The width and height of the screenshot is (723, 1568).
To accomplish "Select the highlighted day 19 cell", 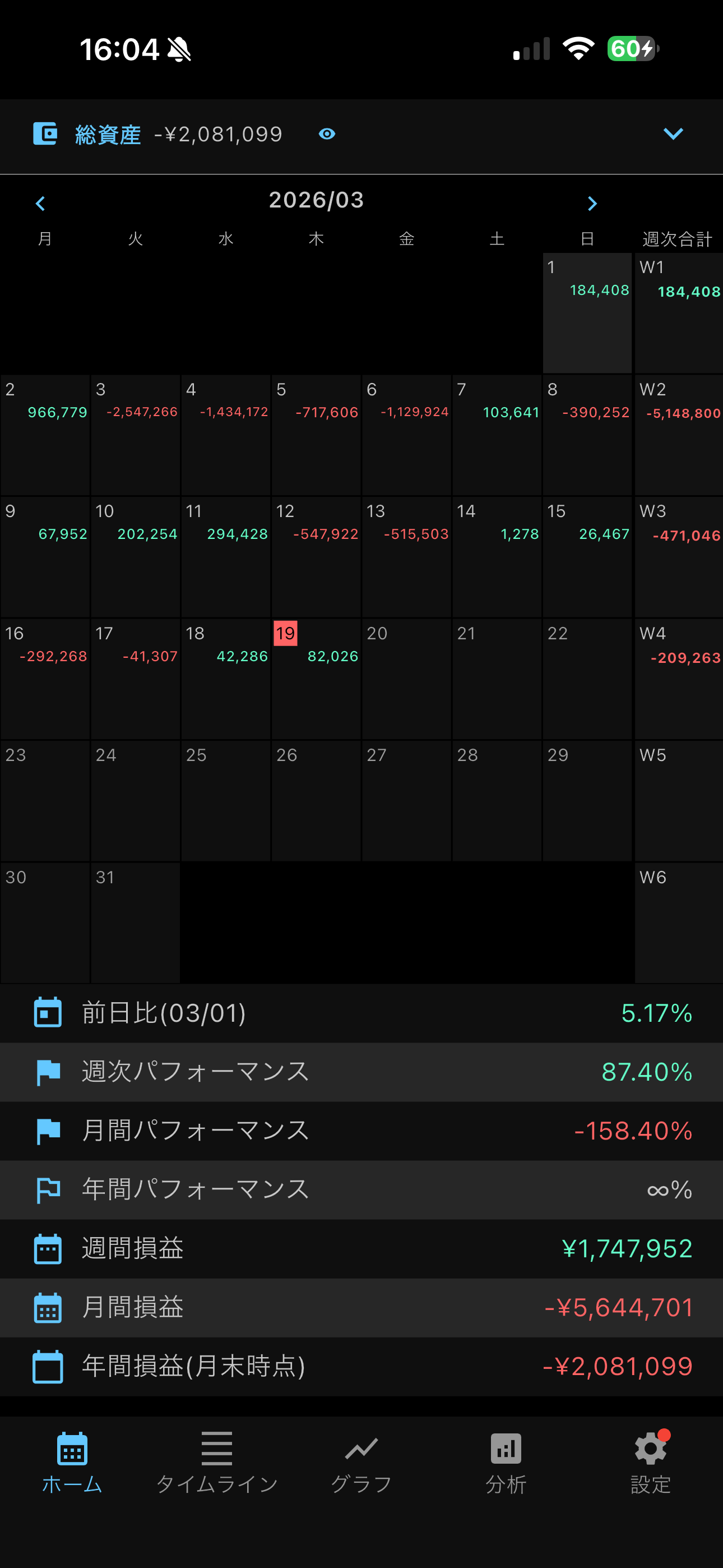I will (316, 678).
